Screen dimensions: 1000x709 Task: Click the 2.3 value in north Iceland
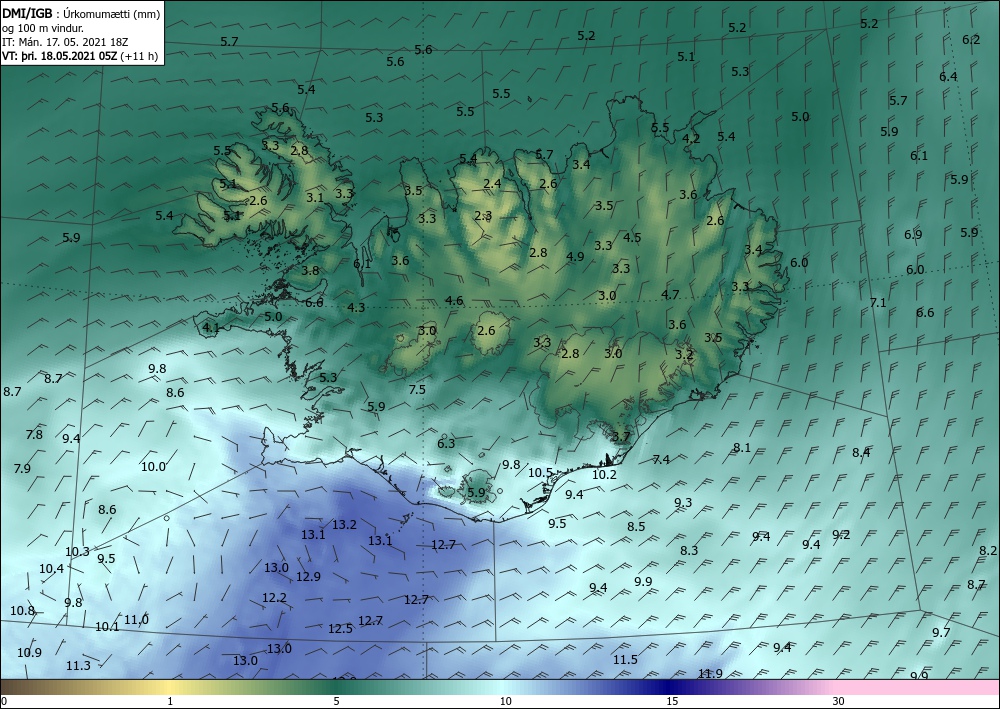(483, 216)
